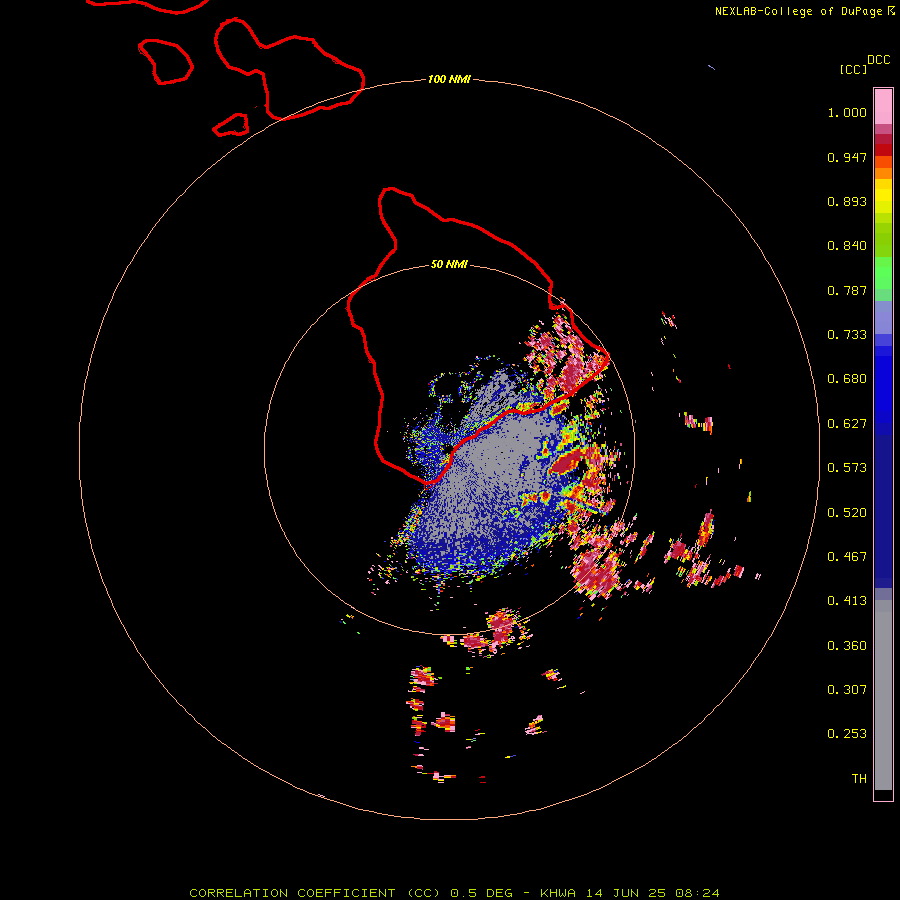Click the 50 NMI range ring label

(x=449, y=264)
